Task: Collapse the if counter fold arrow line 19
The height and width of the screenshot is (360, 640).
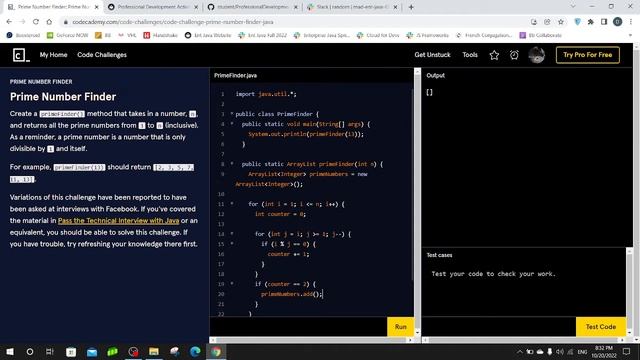Action: [232, 284]
